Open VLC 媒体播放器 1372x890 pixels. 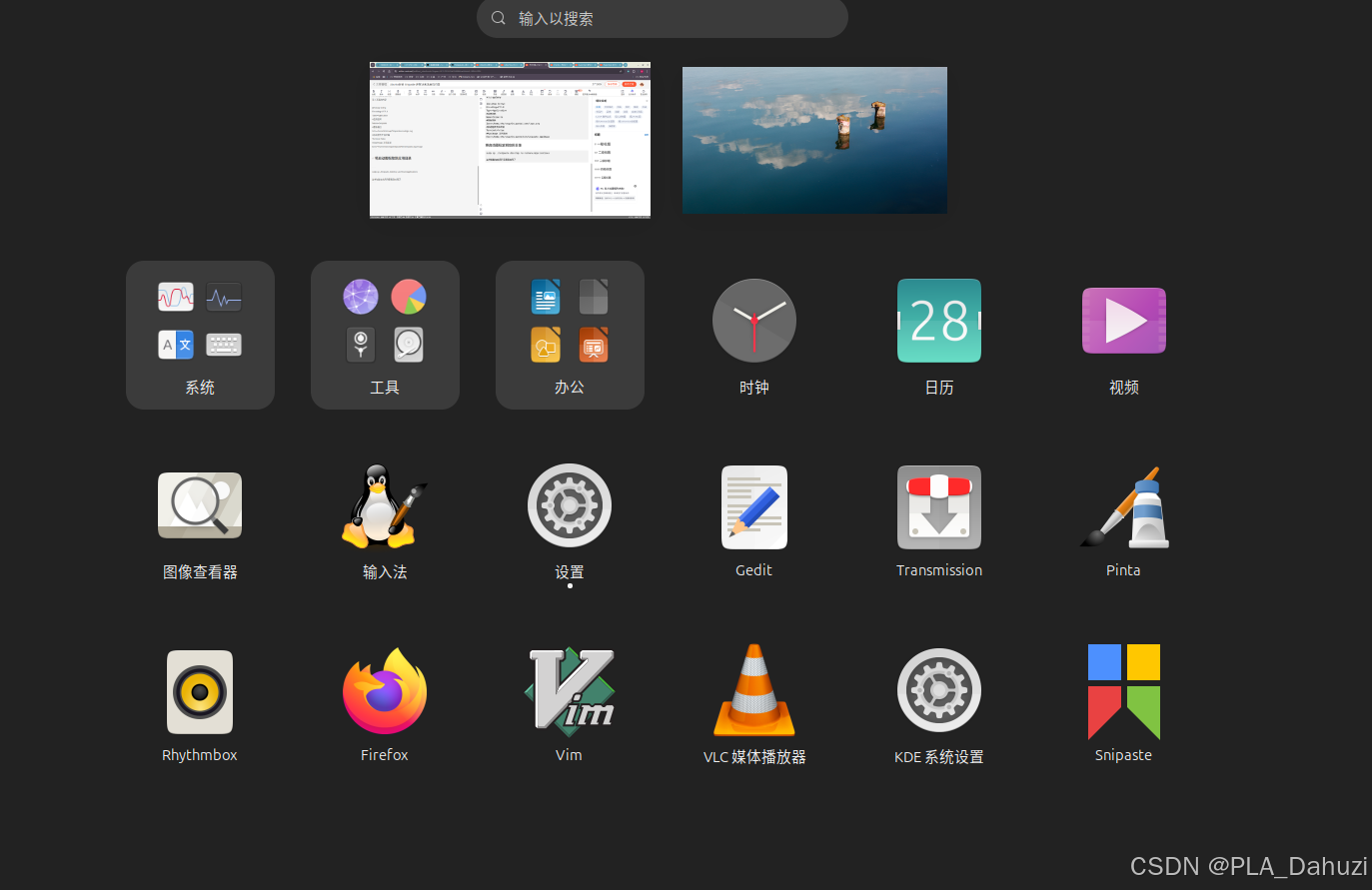[x=753, y=690]
